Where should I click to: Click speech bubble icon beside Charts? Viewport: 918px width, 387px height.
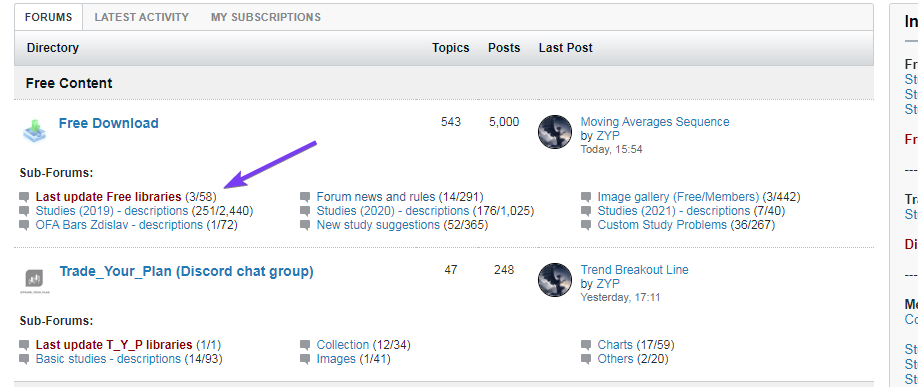[586, 345]
